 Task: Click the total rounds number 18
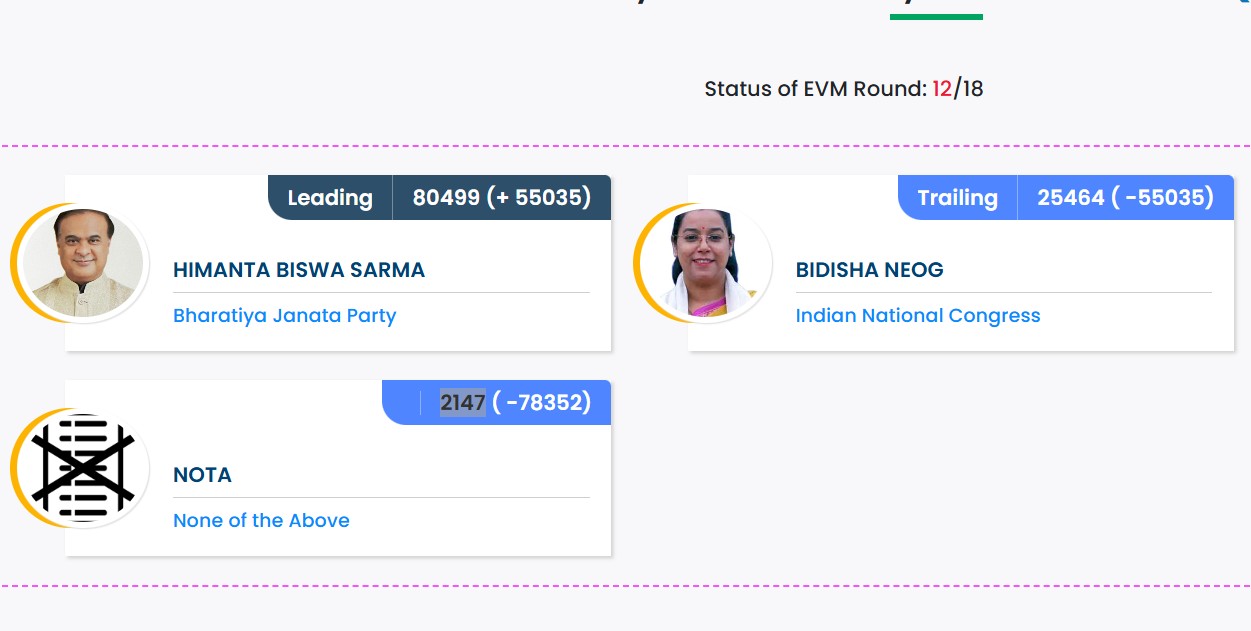click(x=972, y=89)
